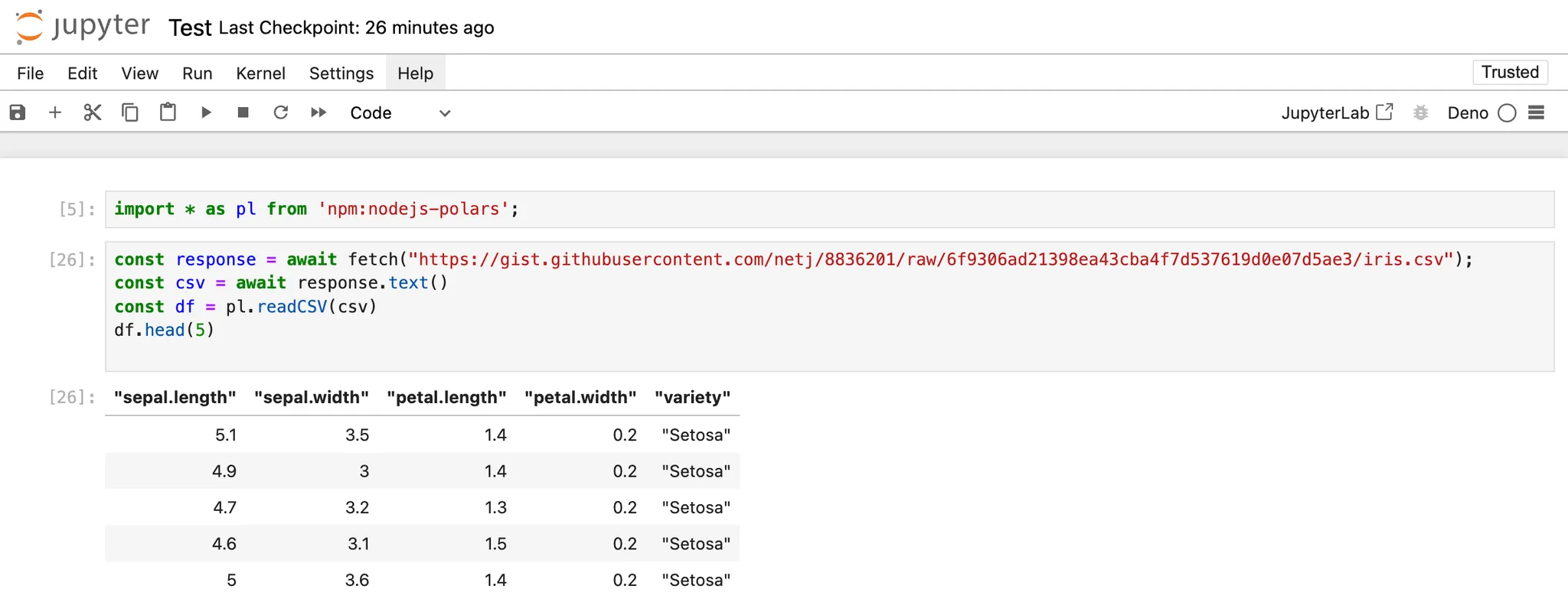Restart the kernel with the circular arrow icon
This screenshot has width=1568, height=612.
[281, 112]
